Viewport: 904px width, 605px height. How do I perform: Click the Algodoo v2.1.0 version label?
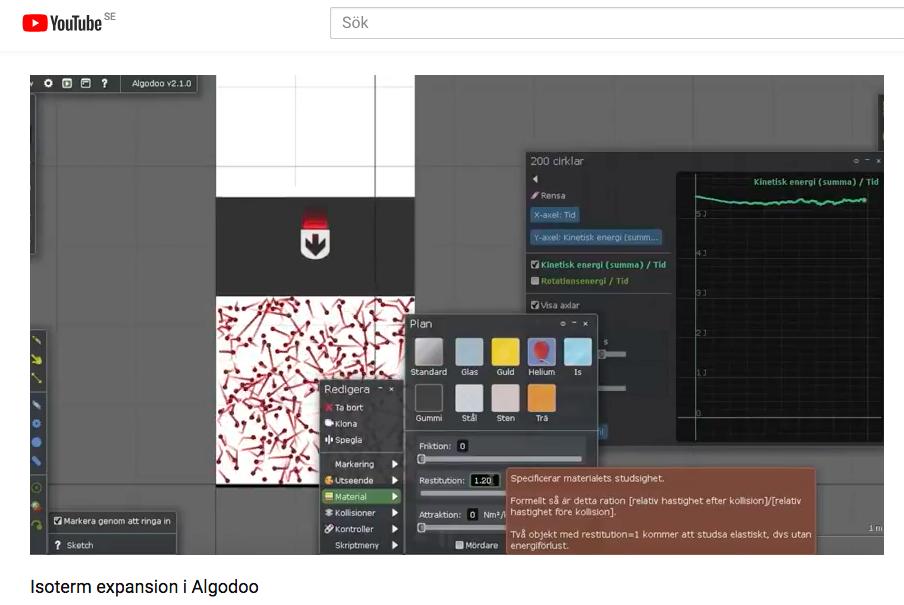[161, 83]
